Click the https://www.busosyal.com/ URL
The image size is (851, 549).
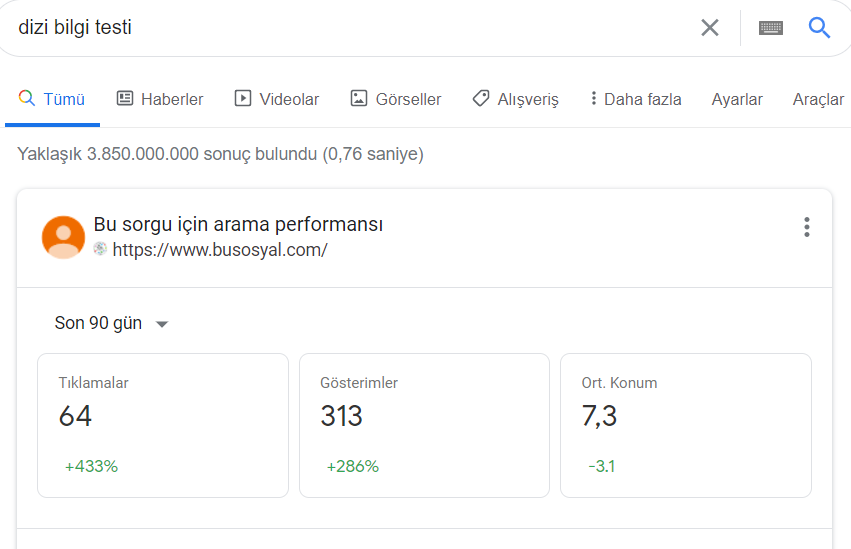coord(220,250)
